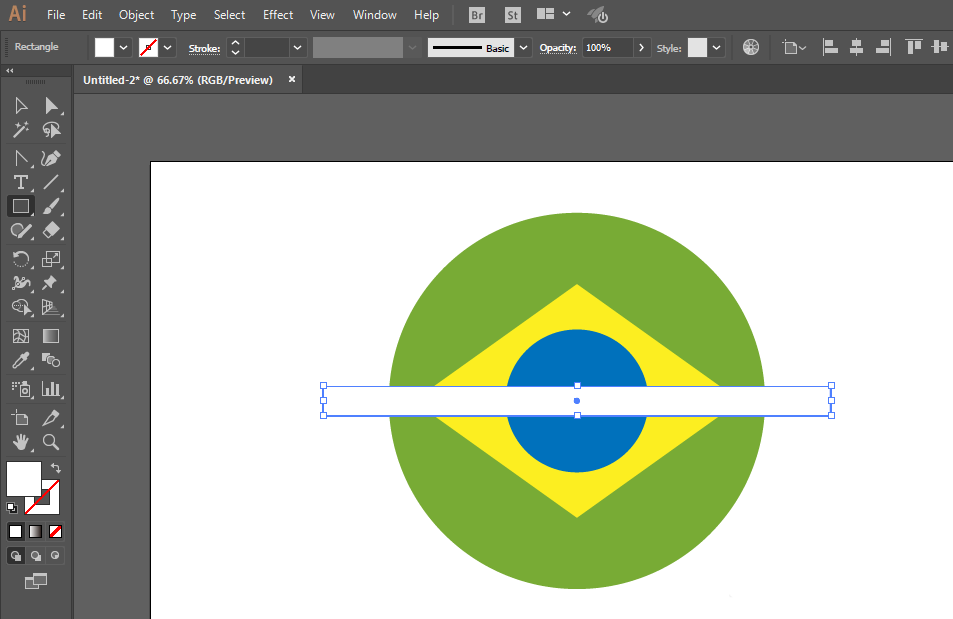Select the Rectangle tool in the toolbox
Viewport: 953px width, 619px height.
[21, 206]
